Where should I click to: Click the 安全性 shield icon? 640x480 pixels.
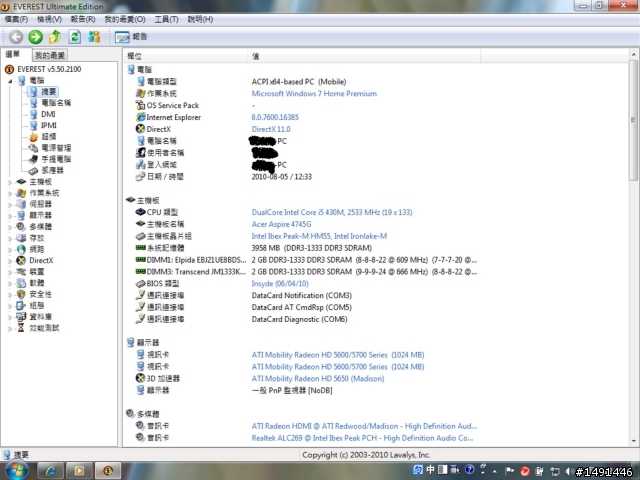tap(21, 294)
